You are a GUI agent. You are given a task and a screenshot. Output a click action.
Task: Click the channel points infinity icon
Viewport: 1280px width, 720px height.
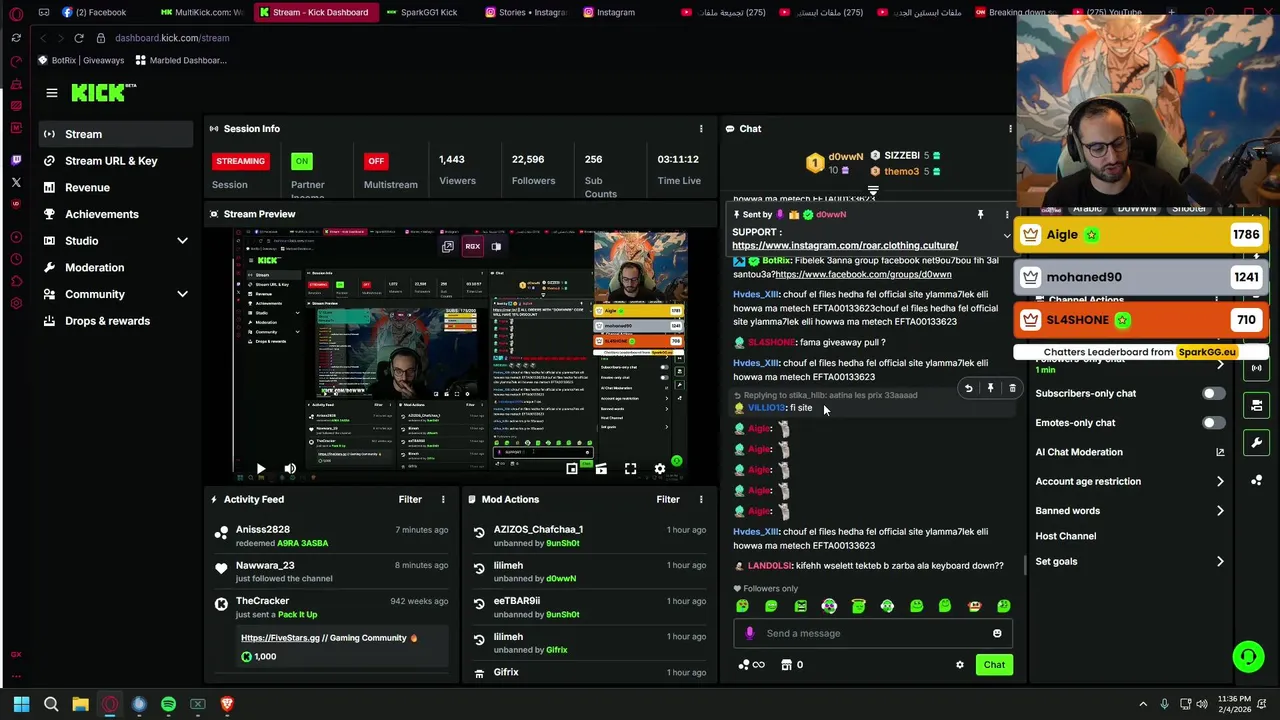751,665
